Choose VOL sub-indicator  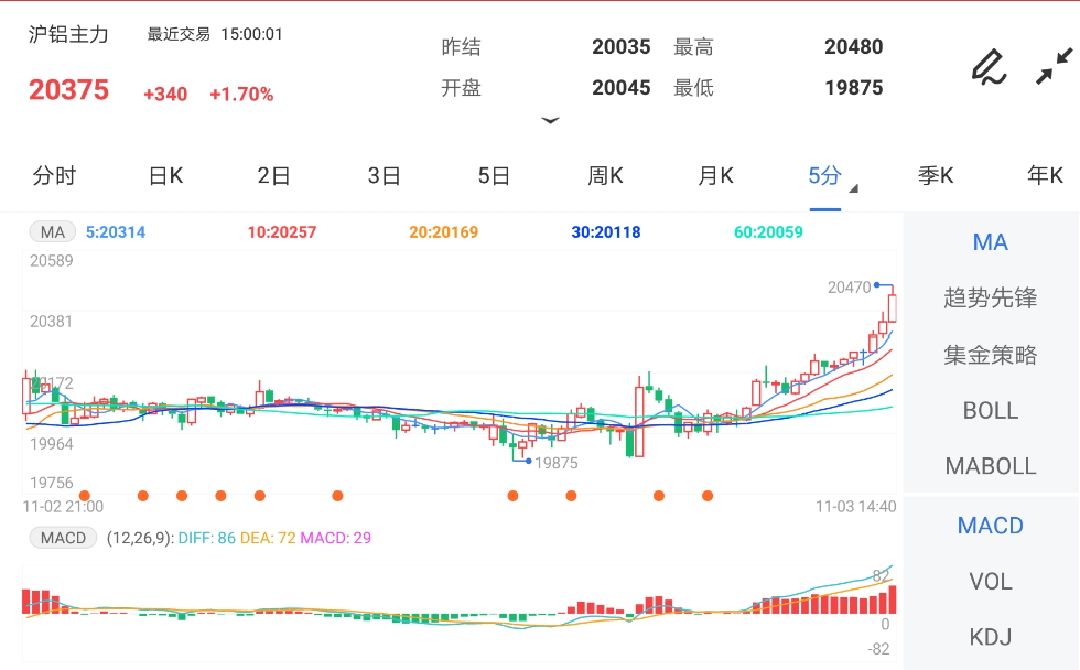pyautogui.click(x=990, y=582)
